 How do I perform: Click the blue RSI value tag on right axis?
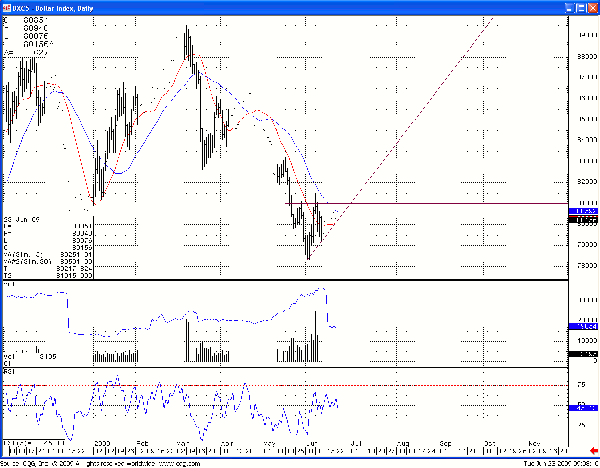(582, 407)
